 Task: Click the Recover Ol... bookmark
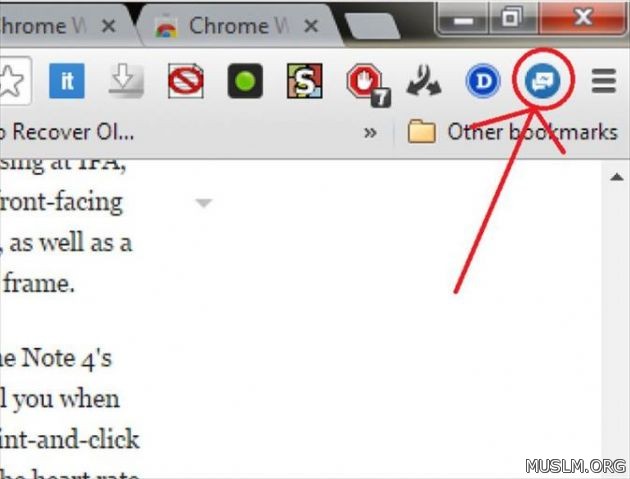67,132
